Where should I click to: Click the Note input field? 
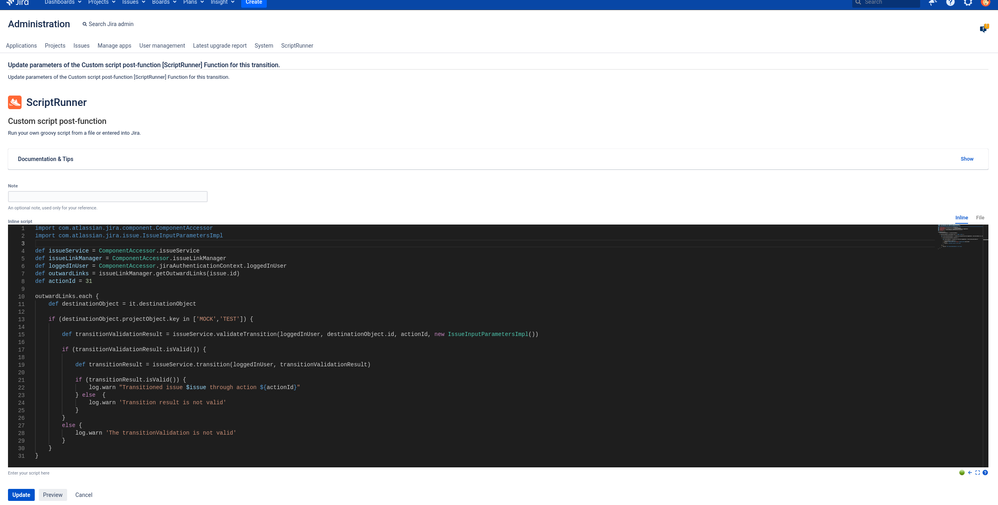coord(108,197)
